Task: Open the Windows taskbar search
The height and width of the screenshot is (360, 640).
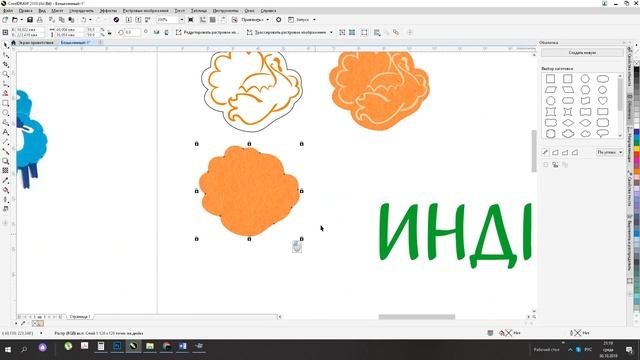Action: point(24,349)
